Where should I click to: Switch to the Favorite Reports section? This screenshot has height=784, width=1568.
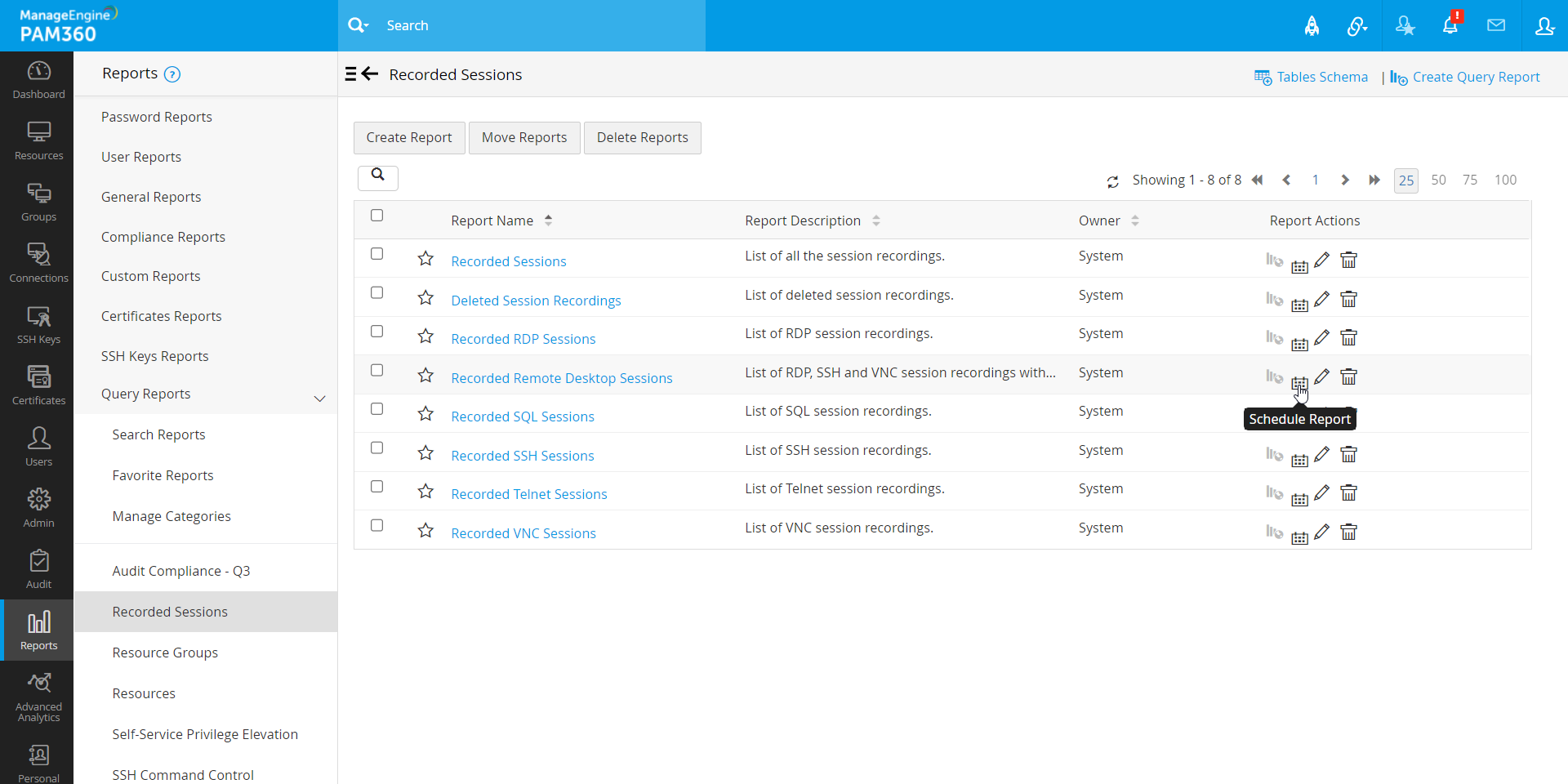click(163, 474)
